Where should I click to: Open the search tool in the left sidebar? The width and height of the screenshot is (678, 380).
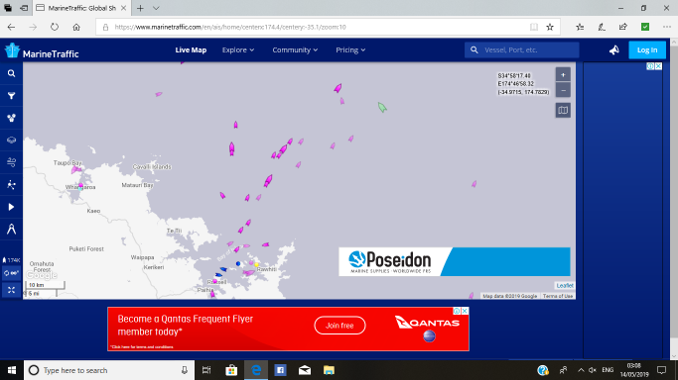[x=11, y=73]
